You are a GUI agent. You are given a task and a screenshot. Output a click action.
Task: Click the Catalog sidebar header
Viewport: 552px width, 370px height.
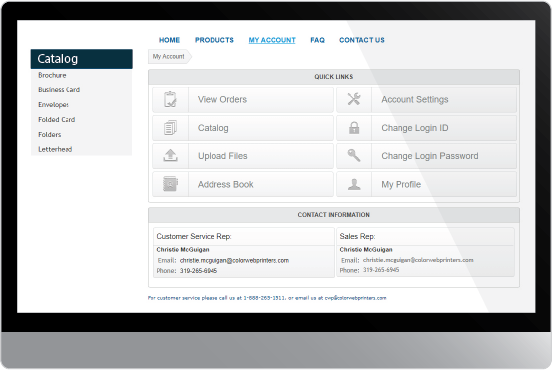pos(82,59)
